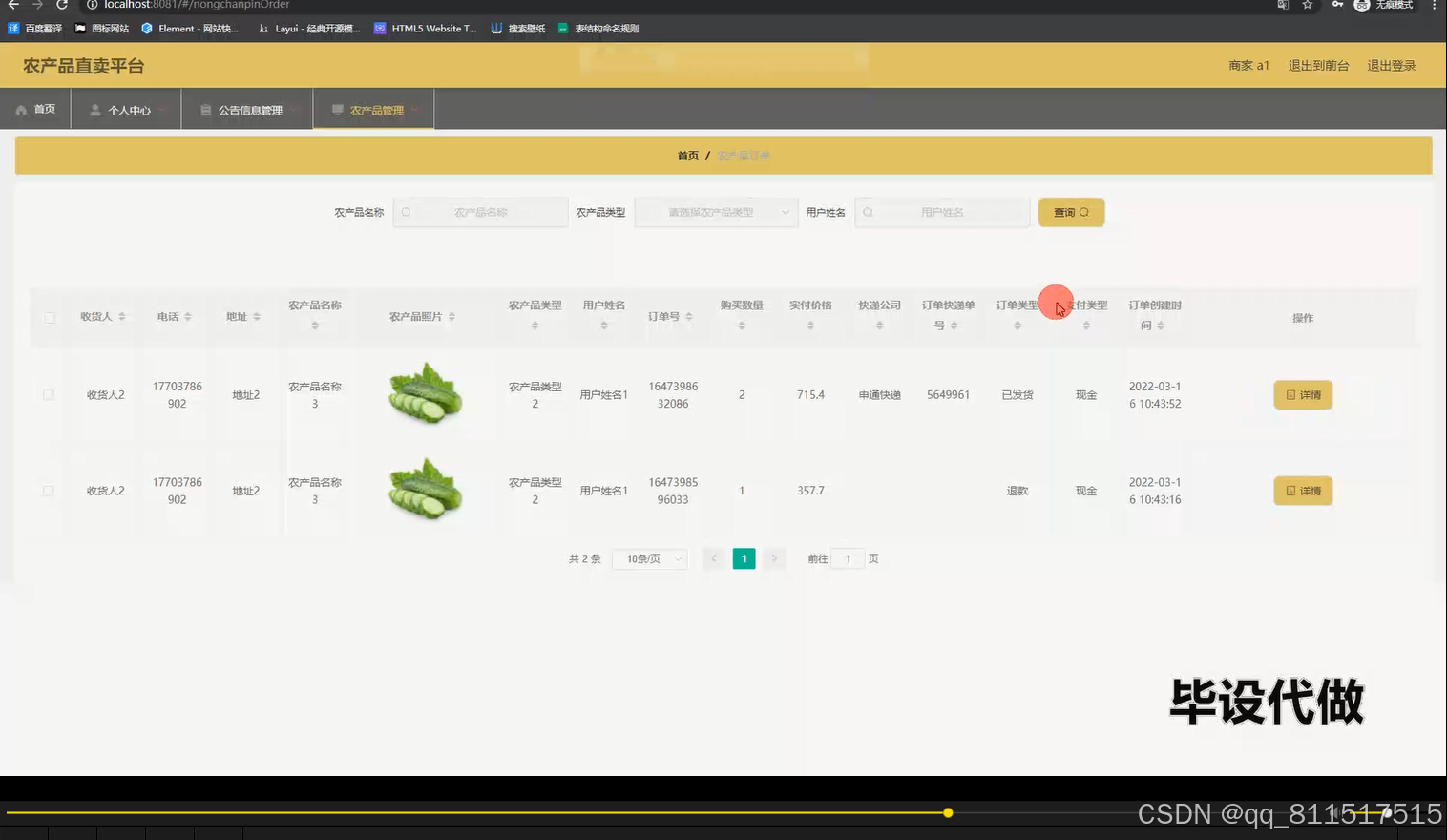Sort by 快递公司 column arrows
Screen dimensions: 1447x840
click(x=879, y=325)
